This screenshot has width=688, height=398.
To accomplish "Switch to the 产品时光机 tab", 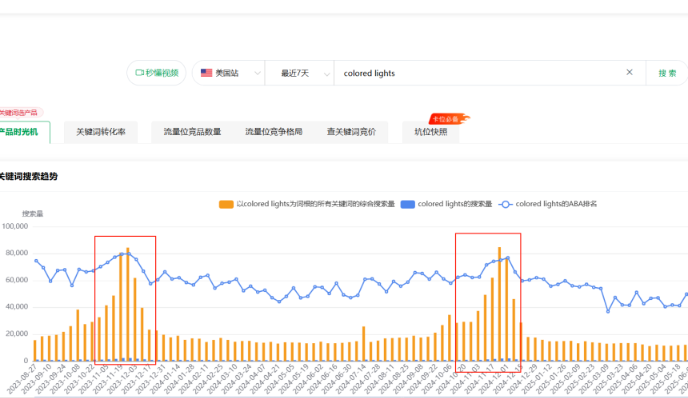I will (24, 132).
